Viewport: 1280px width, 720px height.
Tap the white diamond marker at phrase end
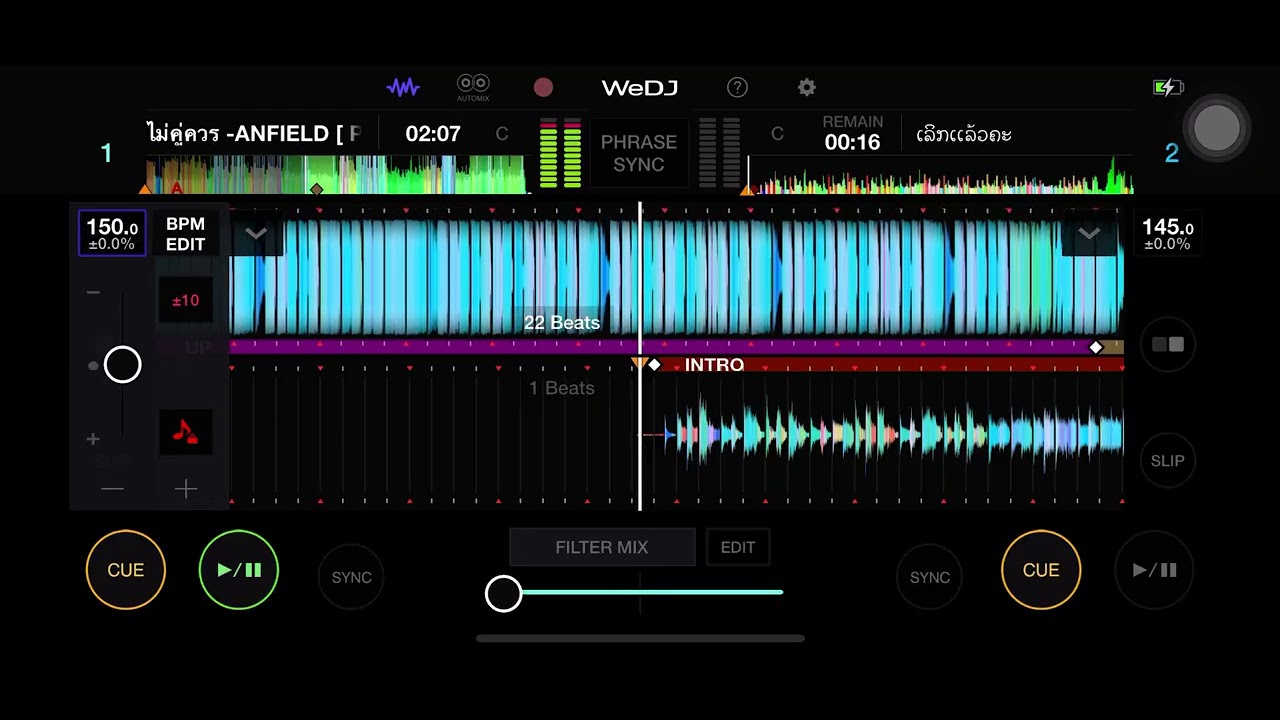(x=1096, y=347)
